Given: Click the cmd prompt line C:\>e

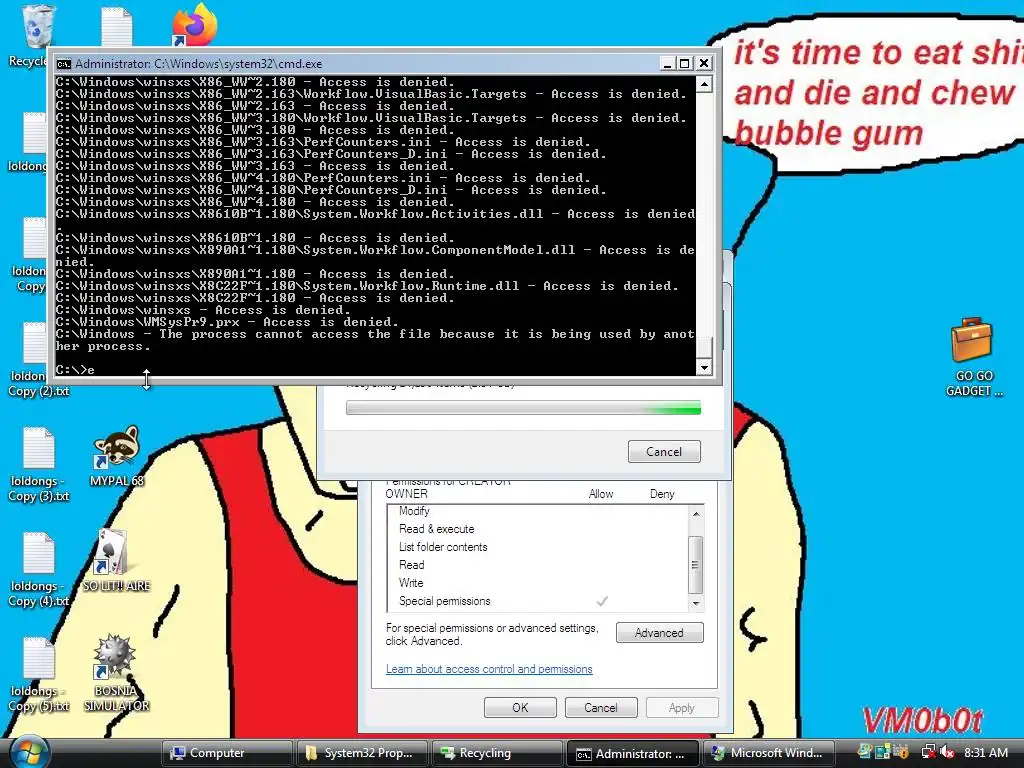Looking at the screenshot, I should coord(75,370).
